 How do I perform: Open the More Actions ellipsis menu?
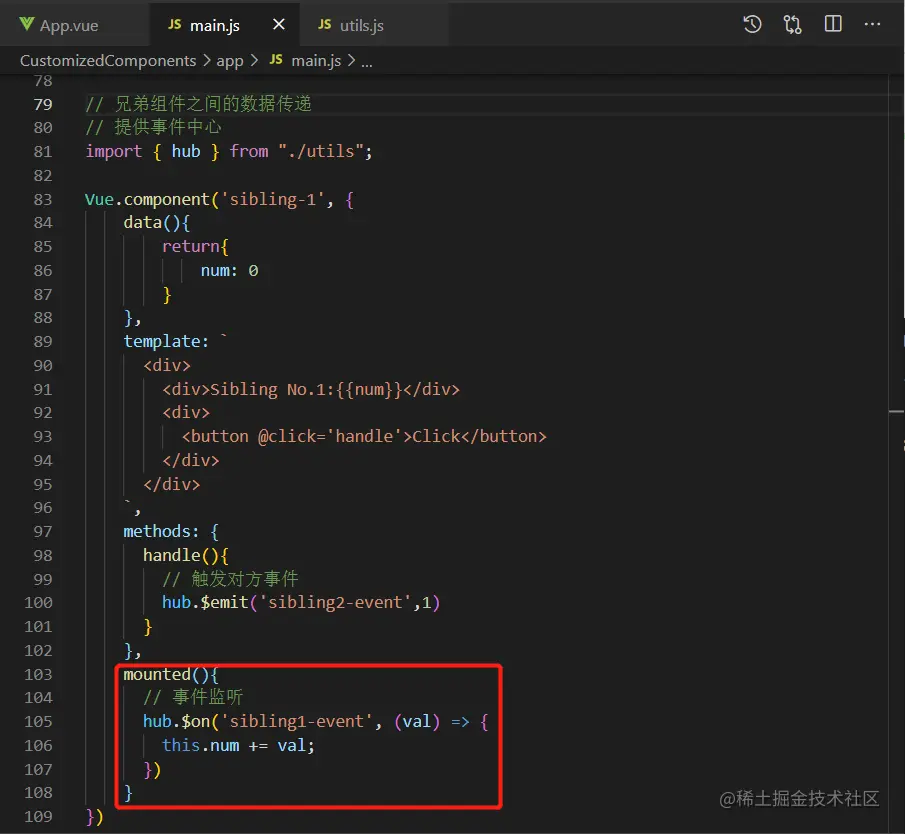tap(872, 24)
